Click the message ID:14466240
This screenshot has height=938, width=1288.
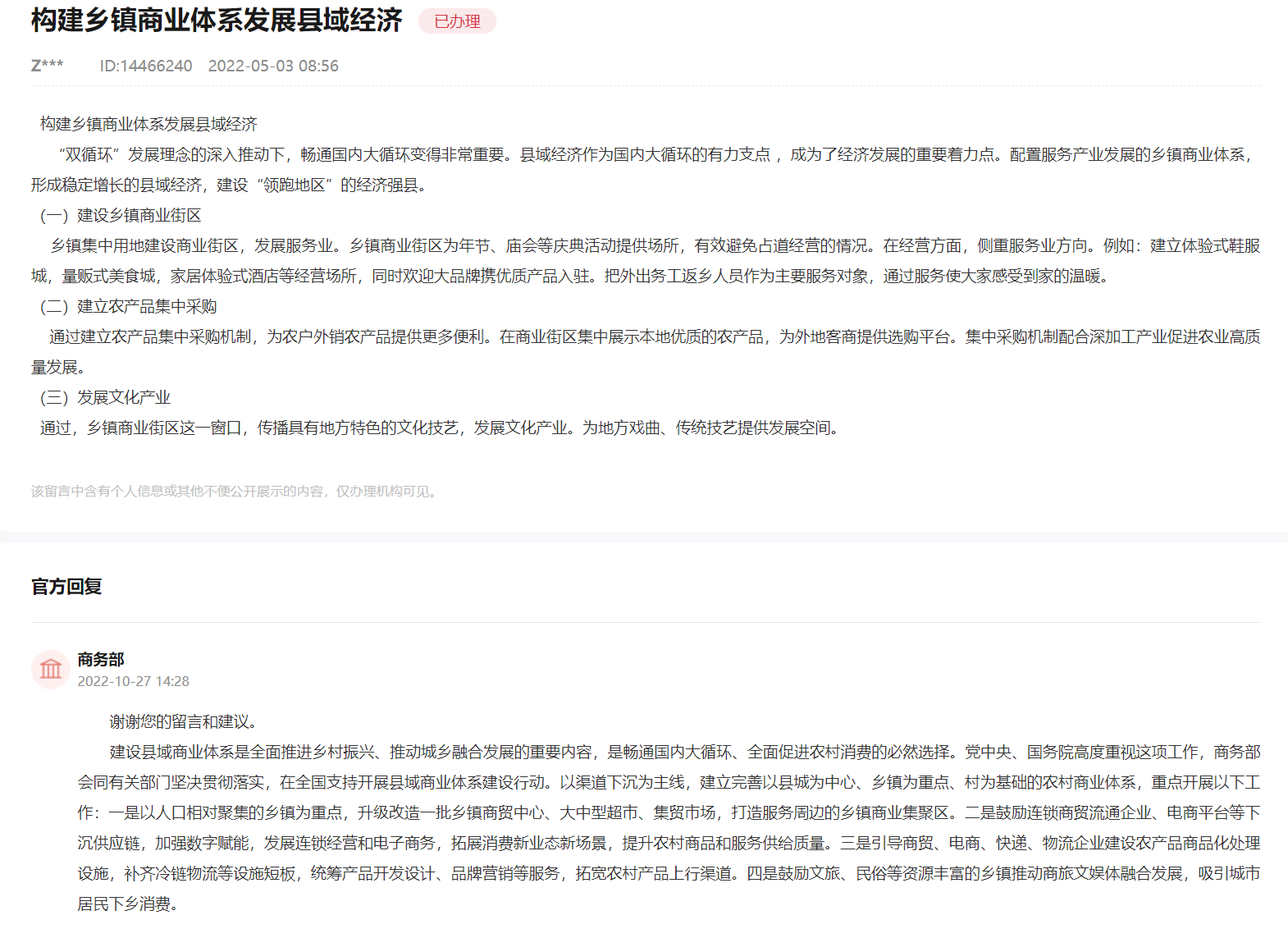pos(146,66)
